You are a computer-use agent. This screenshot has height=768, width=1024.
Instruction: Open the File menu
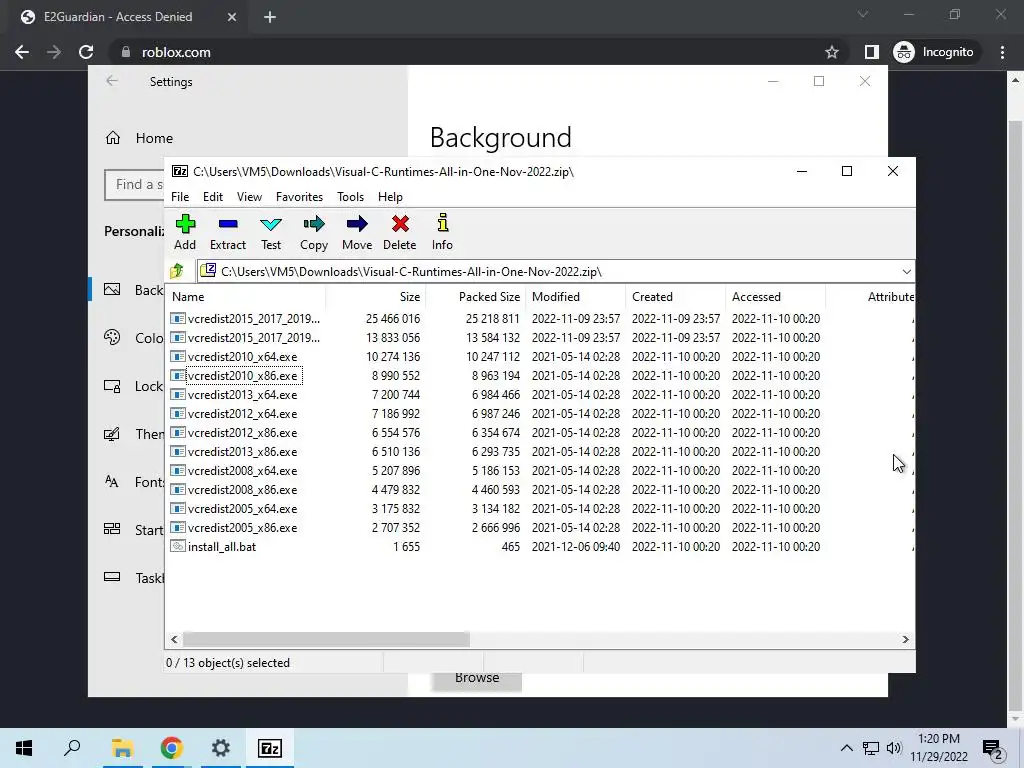180,197
